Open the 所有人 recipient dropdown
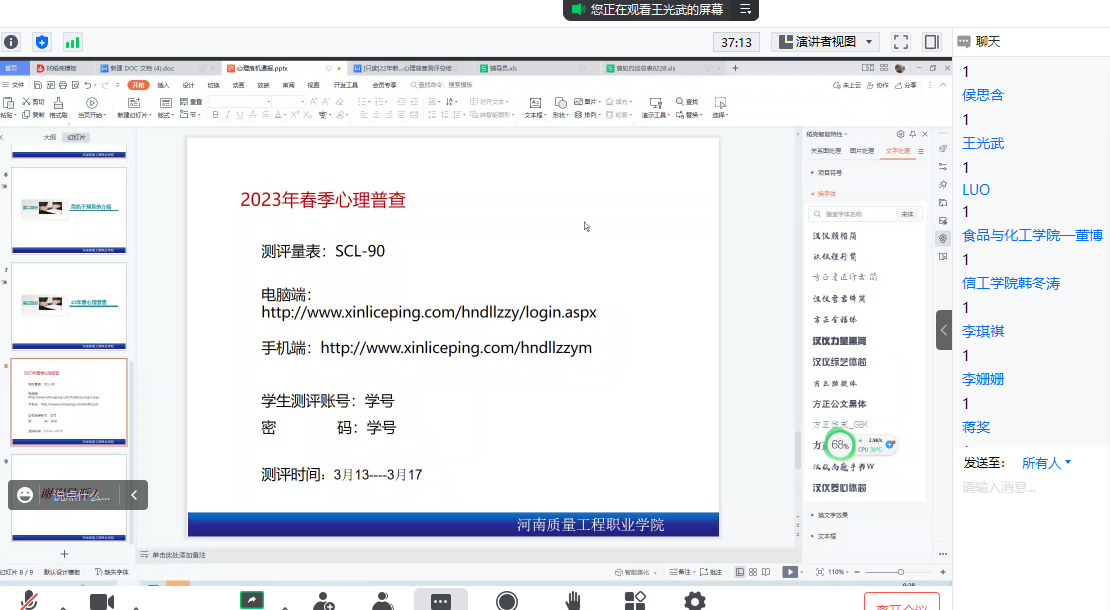Viewport: 1110px width, 610px height. (x=1046, y=463)
